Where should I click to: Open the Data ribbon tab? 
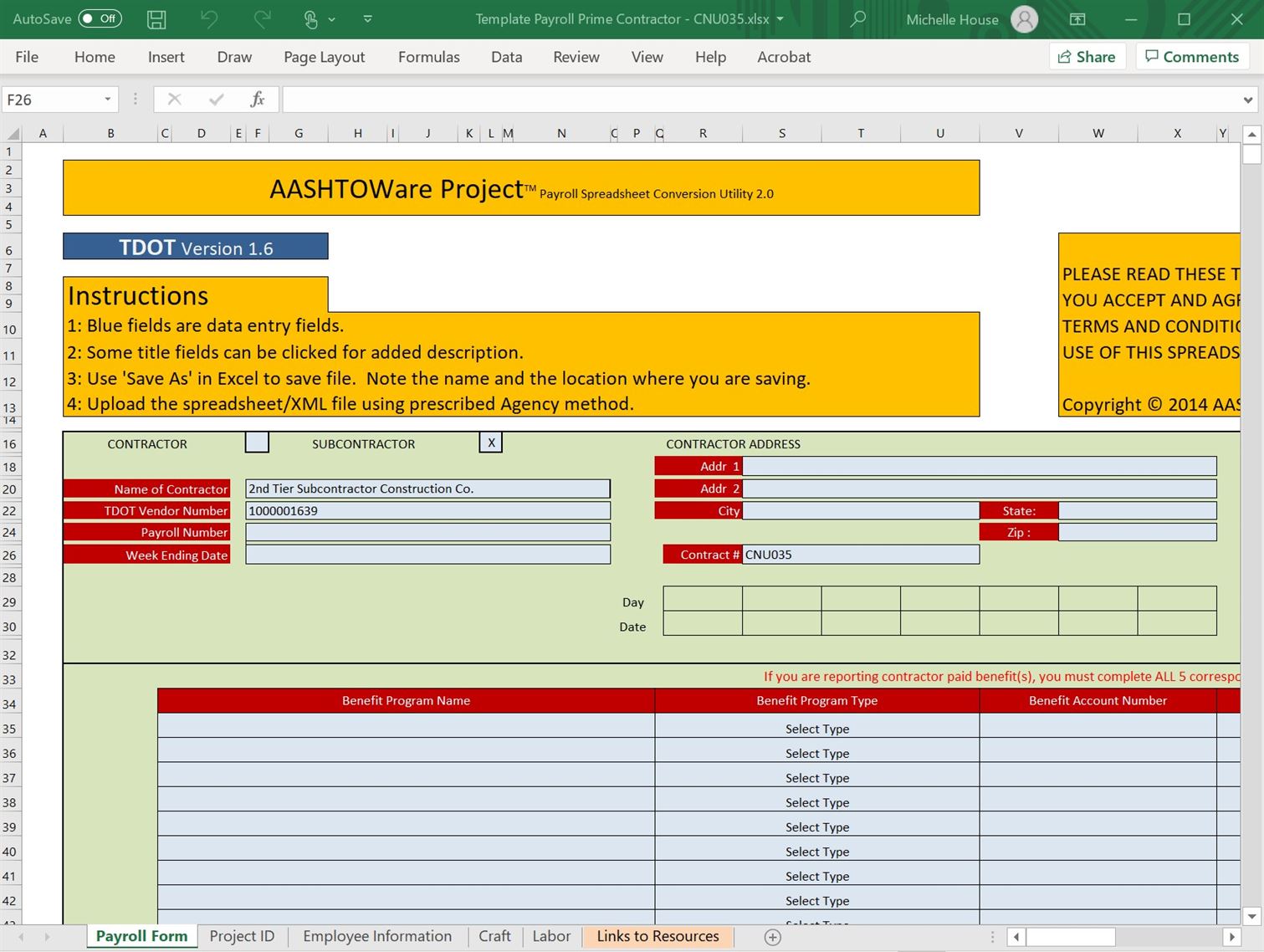click(x=506, y=57)
